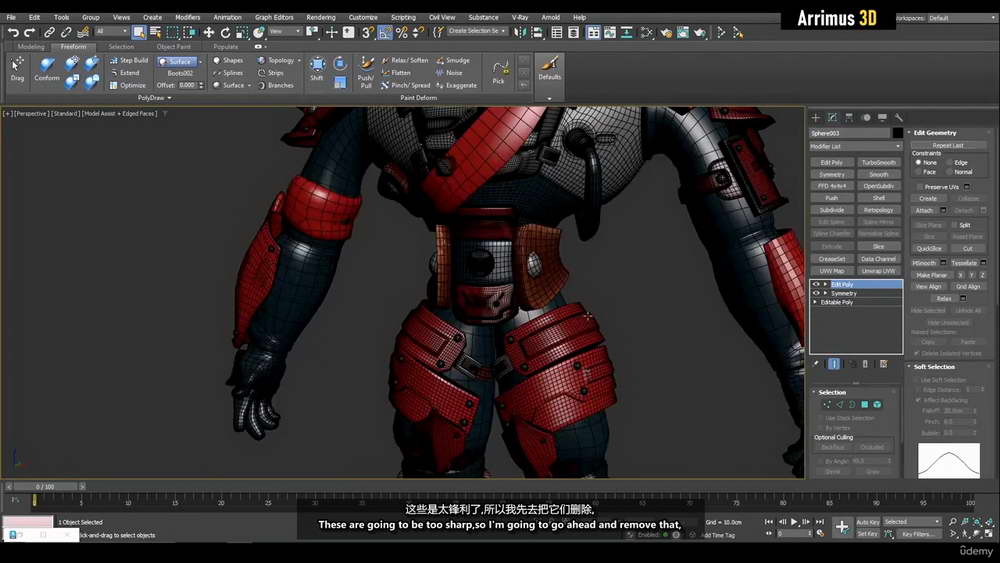Open the Defaults brush settings
Image resolution: width=1000 pixels, height=563 pixels.
pos(550,68)
